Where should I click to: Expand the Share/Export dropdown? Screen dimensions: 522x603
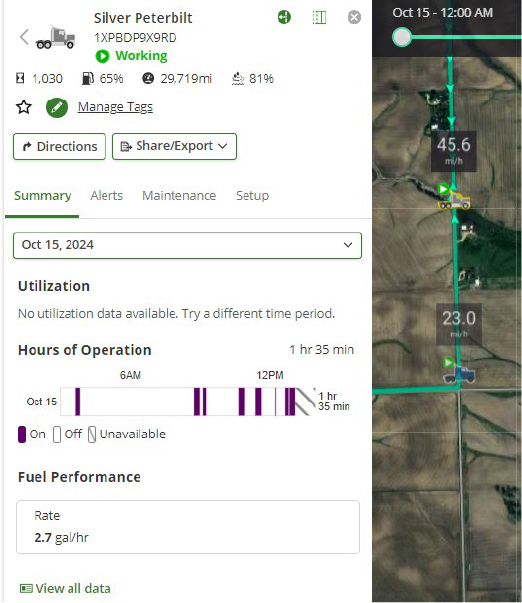(x=174, y=147)
